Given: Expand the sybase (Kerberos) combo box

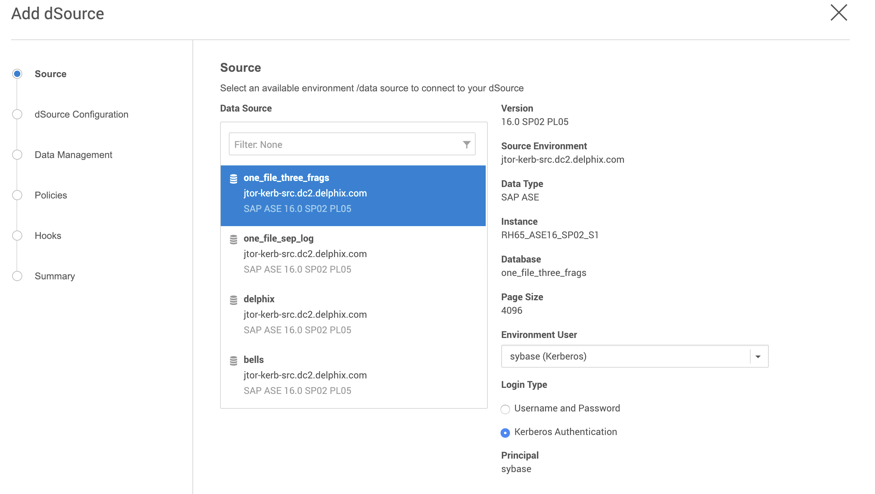Looking at the screenshot, I should (x=625, y=357).
